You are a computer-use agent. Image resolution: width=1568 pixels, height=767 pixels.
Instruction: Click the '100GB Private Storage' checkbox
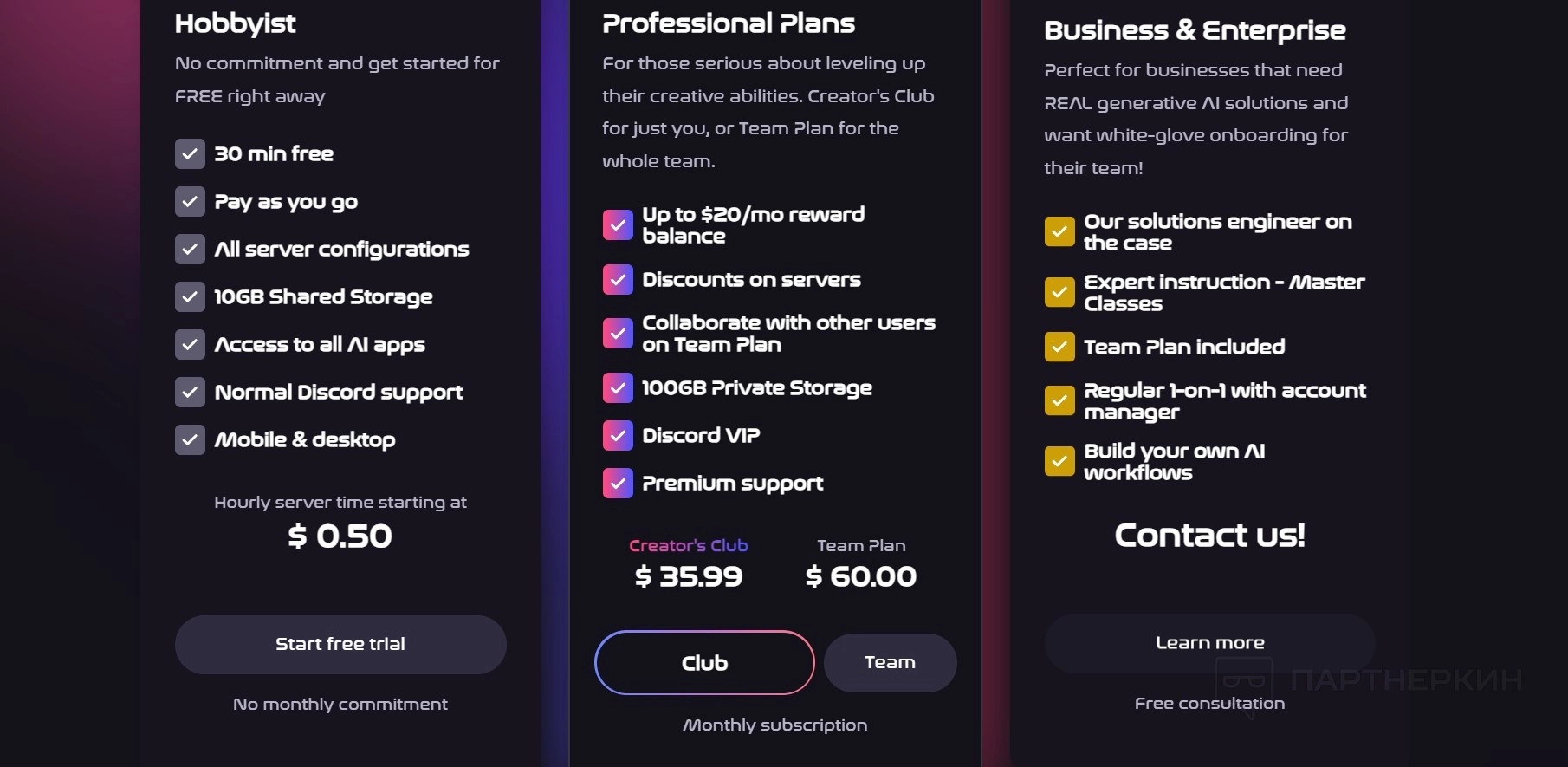click(618, 388)
